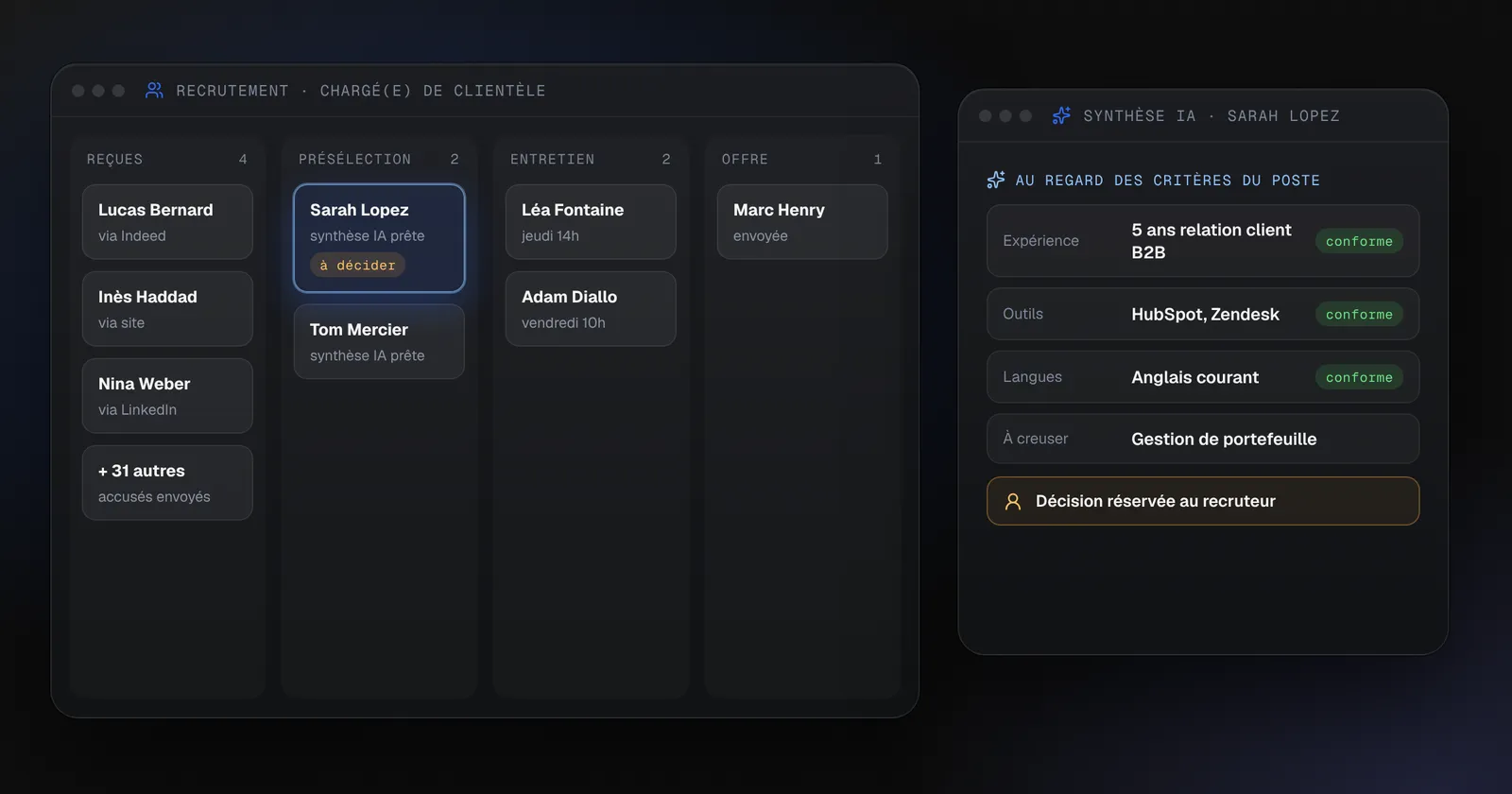Select the Nina Weber card
Screen dimensions: 1512x794
pyautogui.click(x=167, y=396)
